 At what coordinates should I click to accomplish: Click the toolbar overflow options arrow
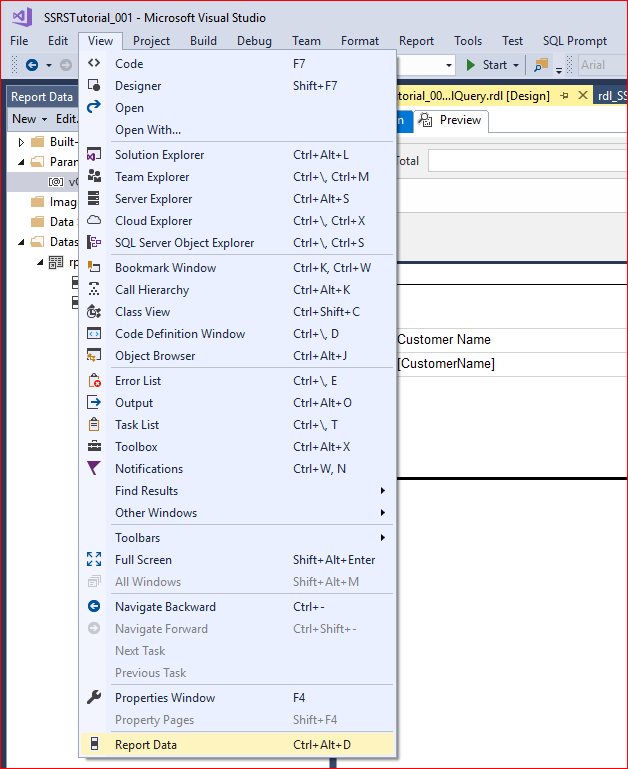point(558,70)
